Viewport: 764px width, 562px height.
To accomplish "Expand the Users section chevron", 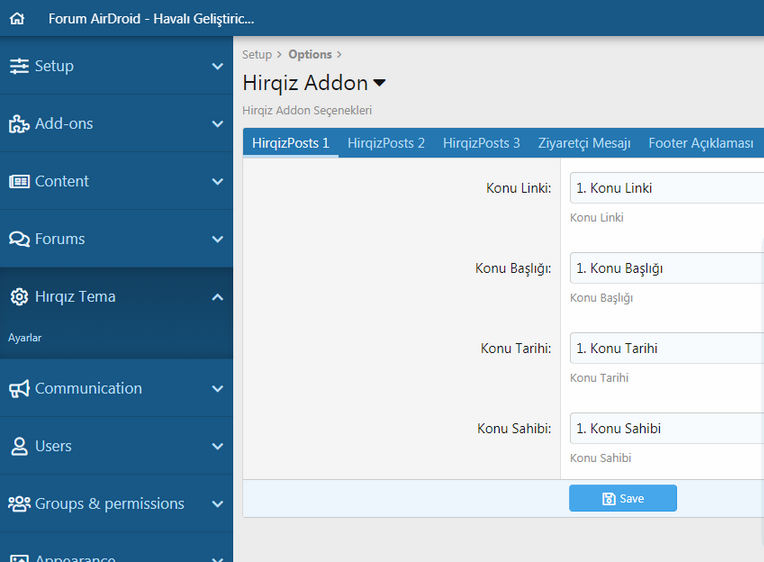I will tap(218, 446).
